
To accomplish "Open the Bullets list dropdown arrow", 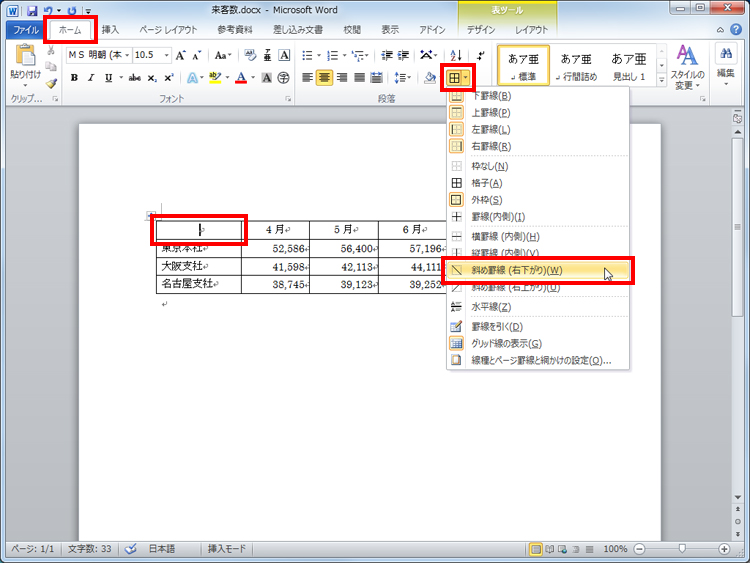I will 319,55.
